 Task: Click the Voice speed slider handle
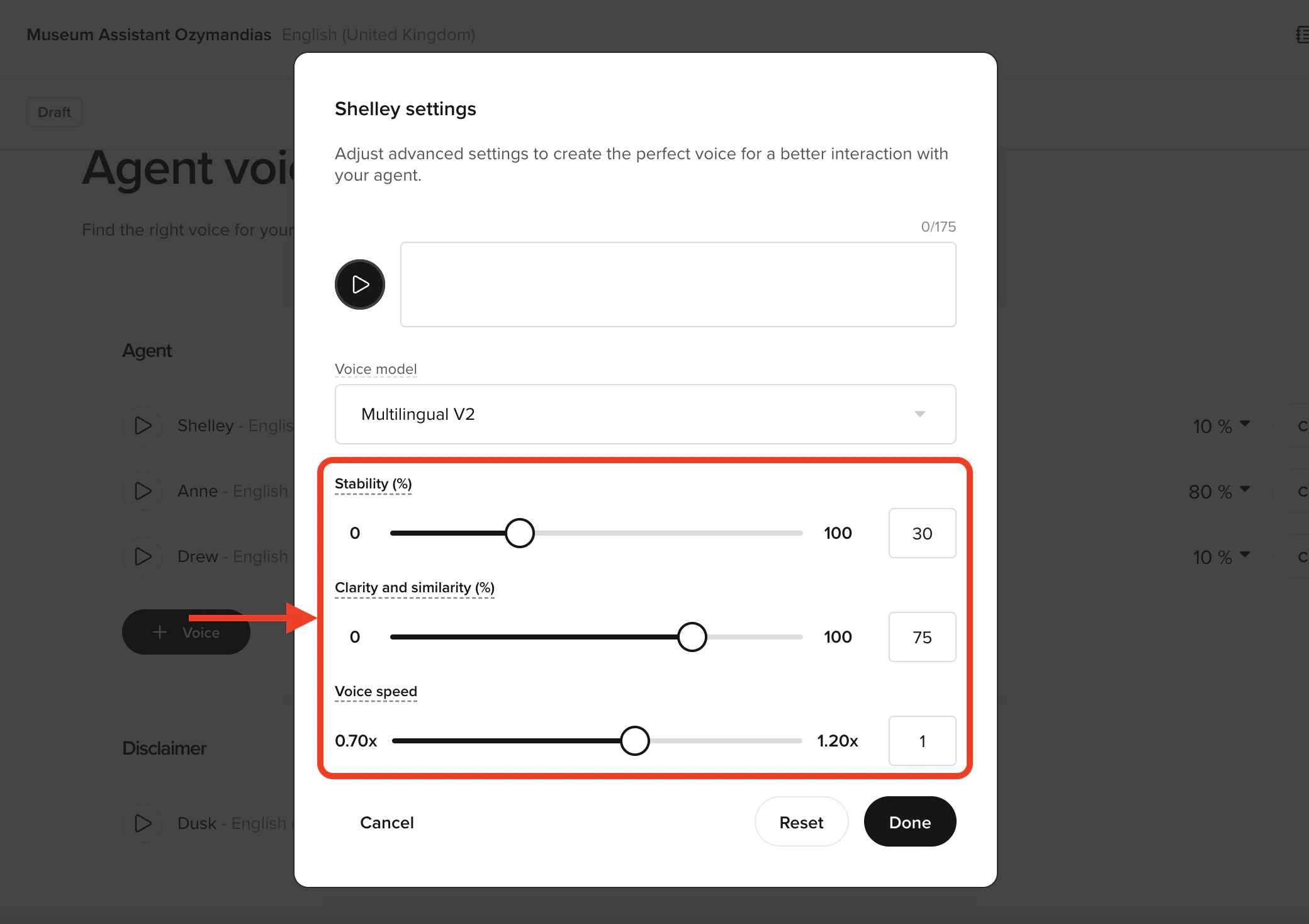pos(636,741)
